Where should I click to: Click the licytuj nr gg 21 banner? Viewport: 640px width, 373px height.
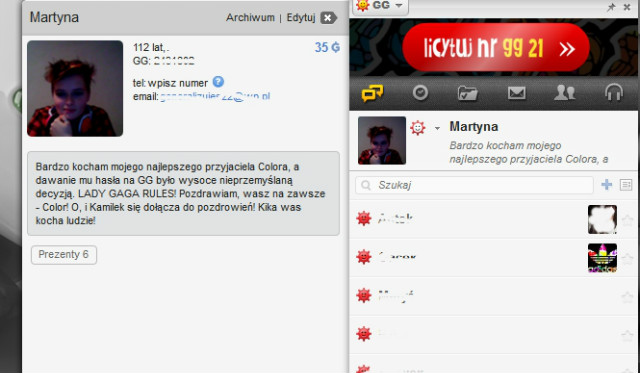tap(496, 47)
